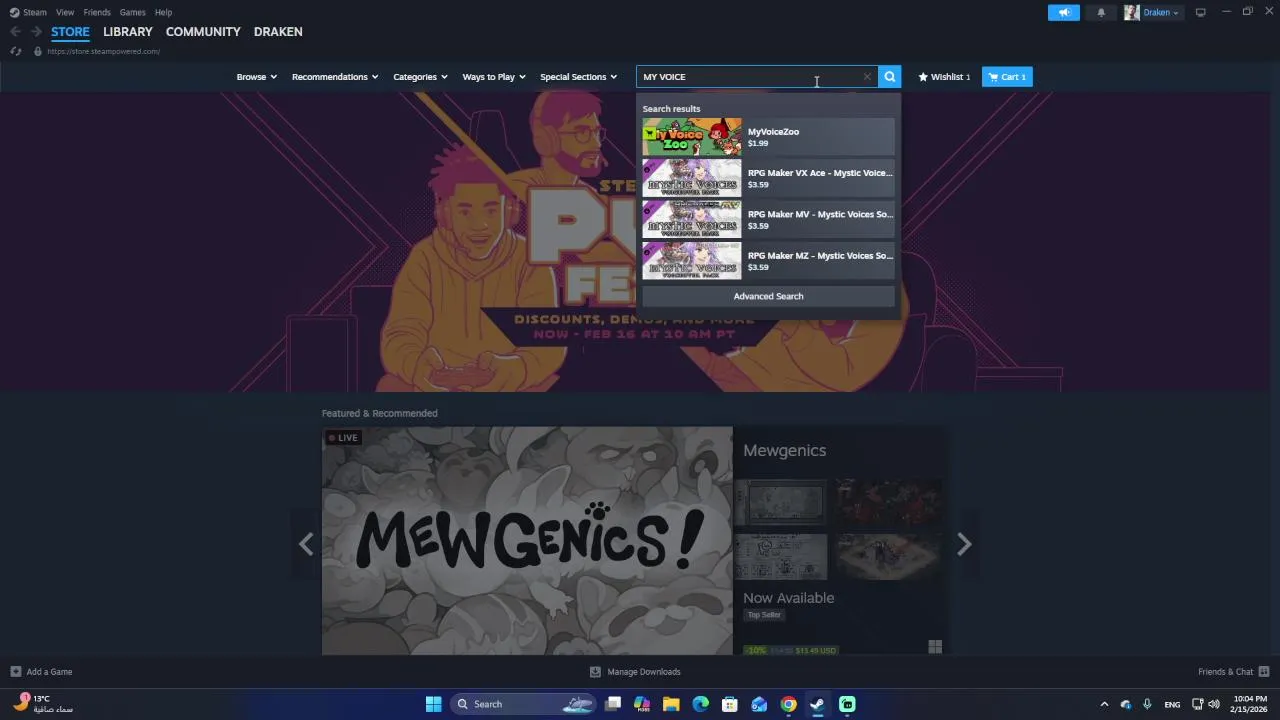Go forward with the right arrow
The height and width of the screenshot is (720, 1280).
(x=36, y=32)
